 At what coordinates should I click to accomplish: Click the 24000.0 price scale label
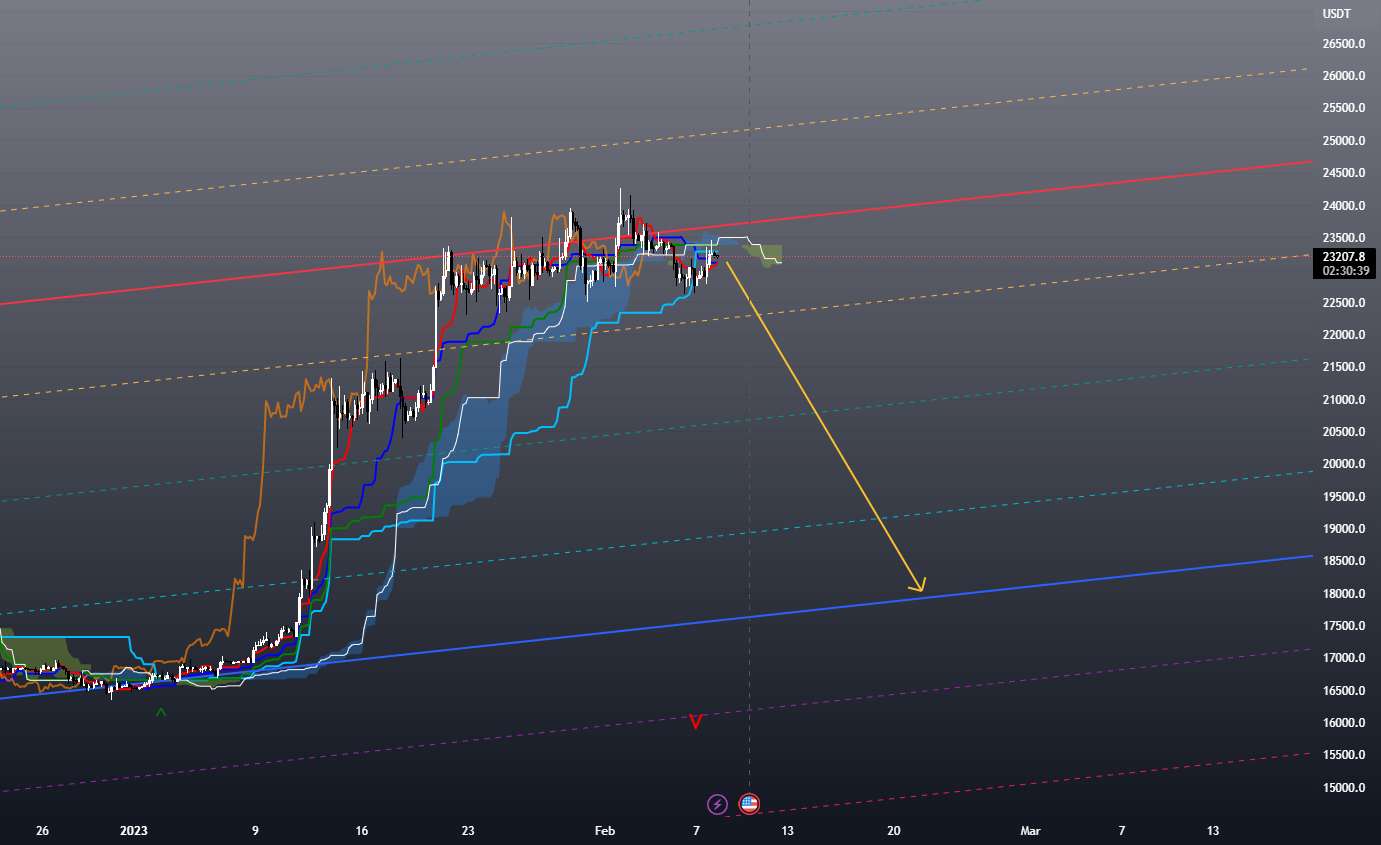[1343, 206]
